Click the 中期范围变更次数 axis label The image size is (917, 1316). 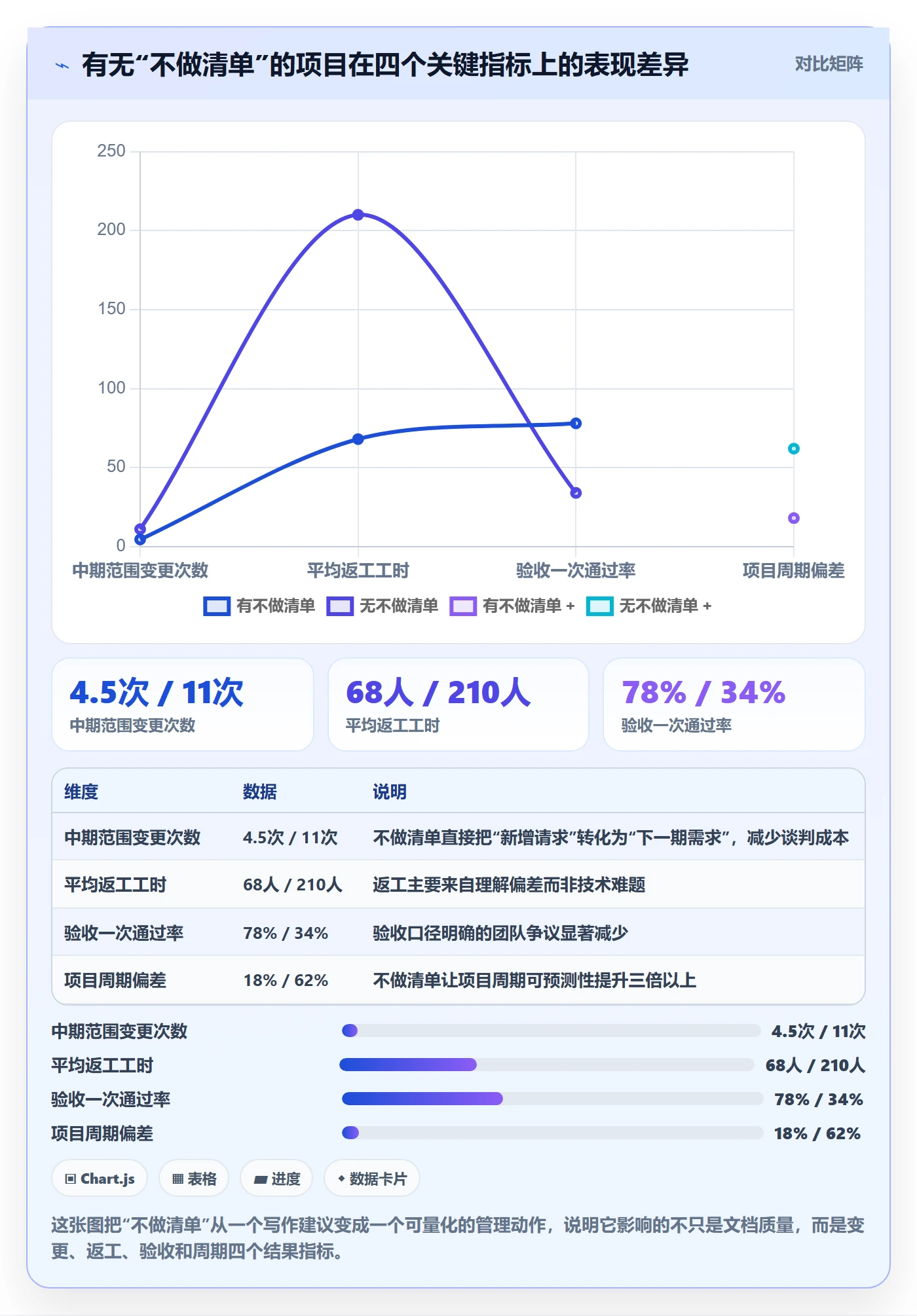click(140, 570)
